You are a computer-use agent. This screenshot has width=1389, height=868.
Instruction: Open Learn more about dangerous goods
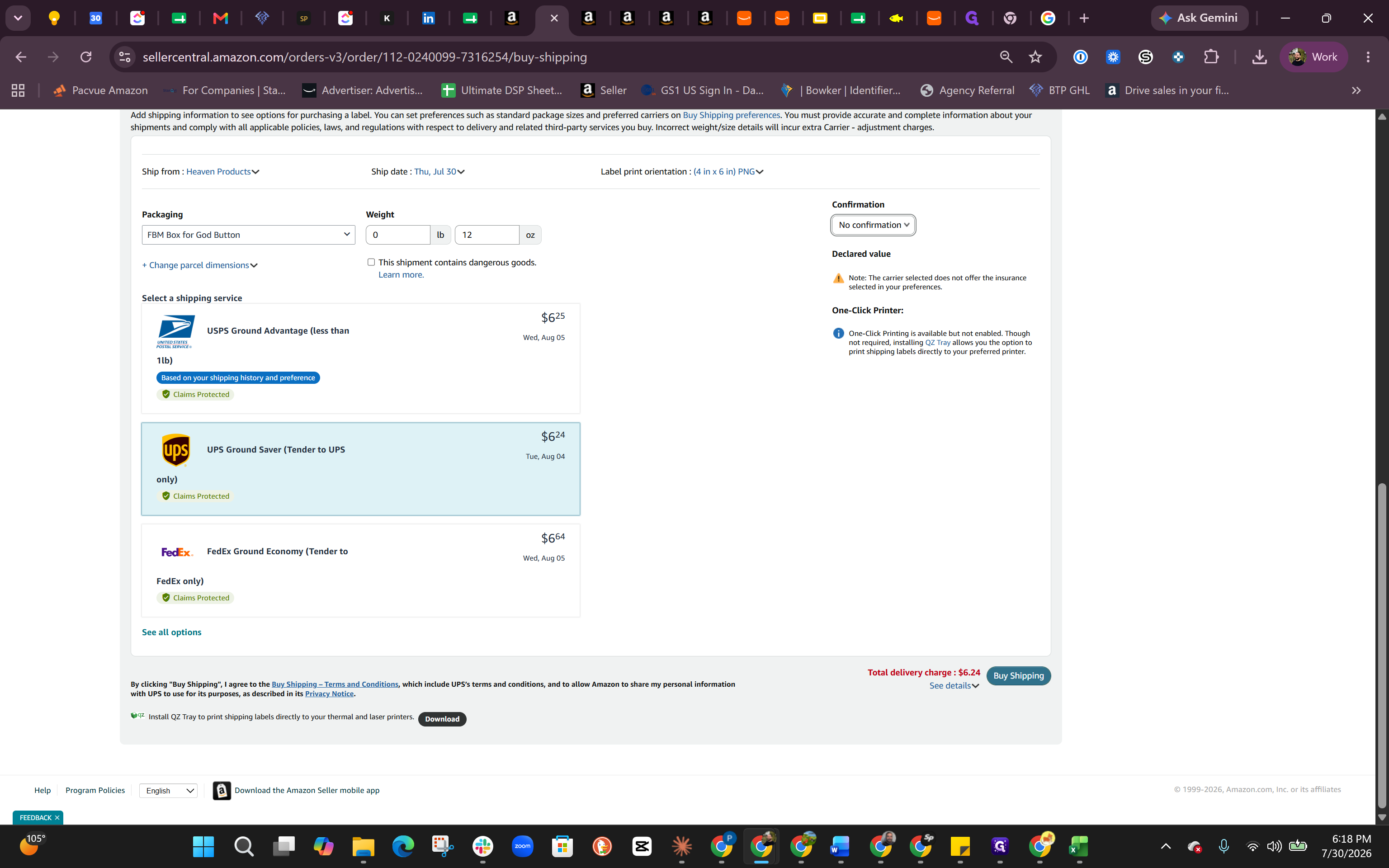pyautogui.click(x=401, y=275)
